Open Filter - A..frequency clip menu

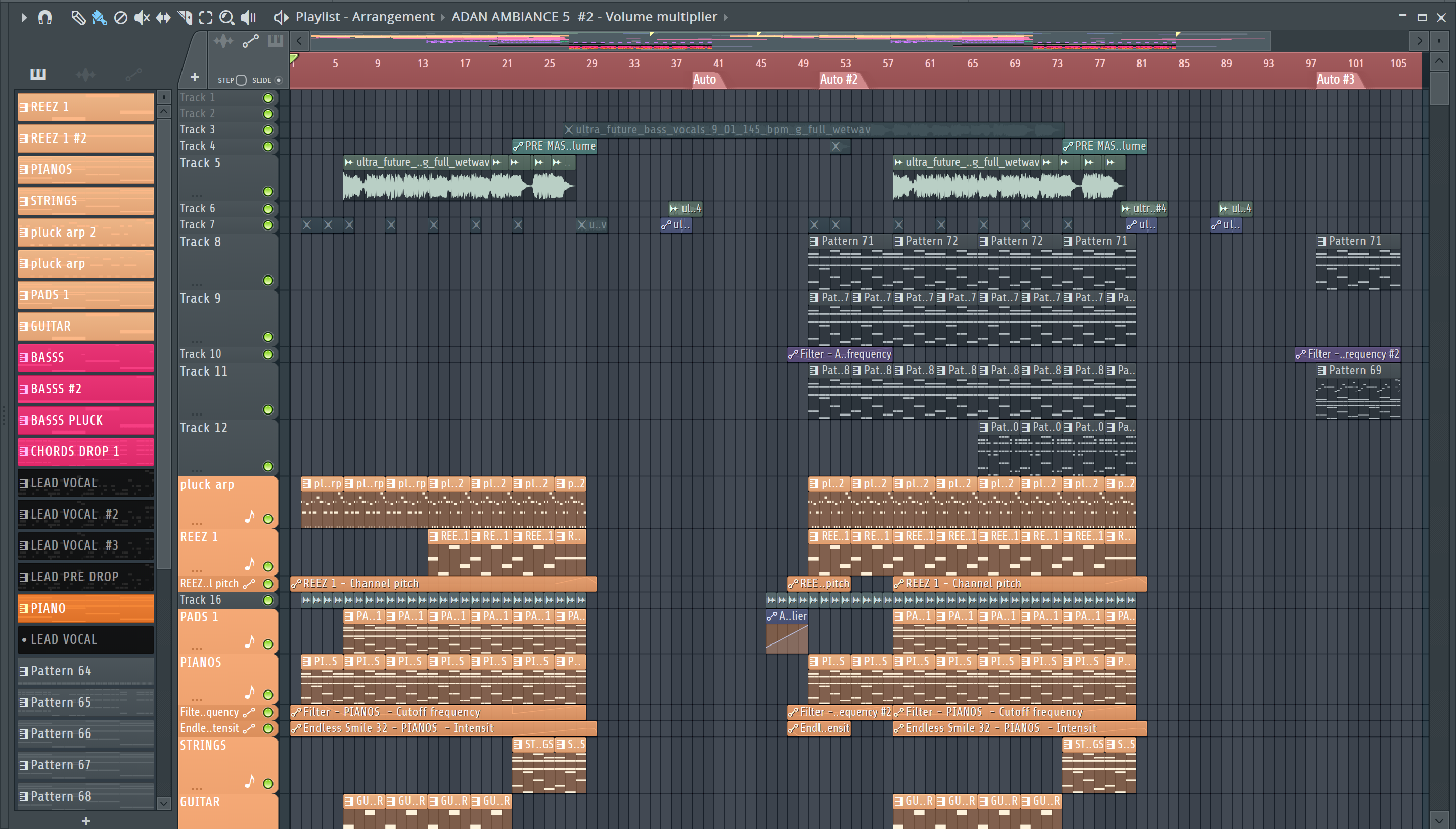coord(793,355)
